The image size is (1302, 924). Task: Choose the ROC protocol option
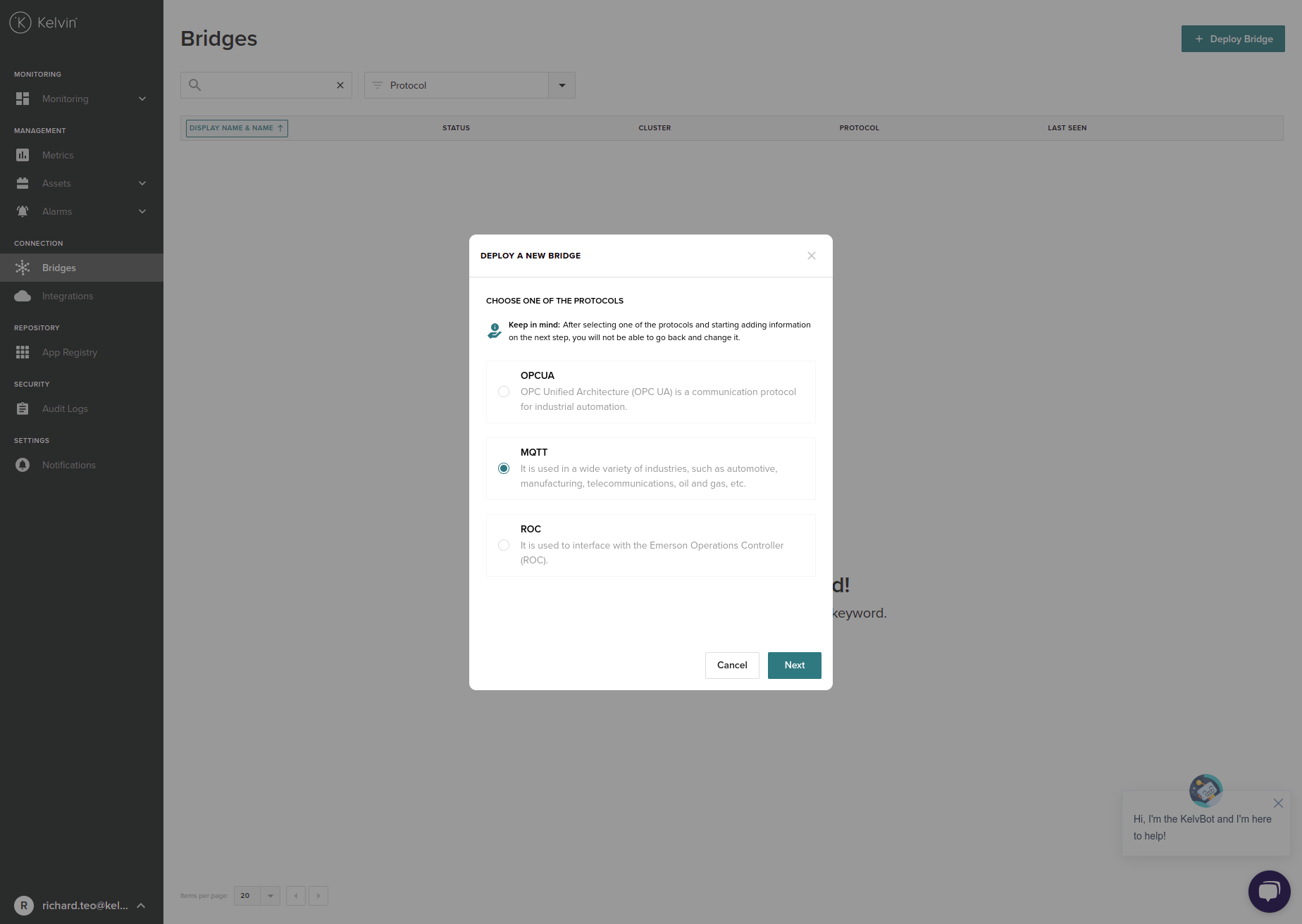pos(504,545)
